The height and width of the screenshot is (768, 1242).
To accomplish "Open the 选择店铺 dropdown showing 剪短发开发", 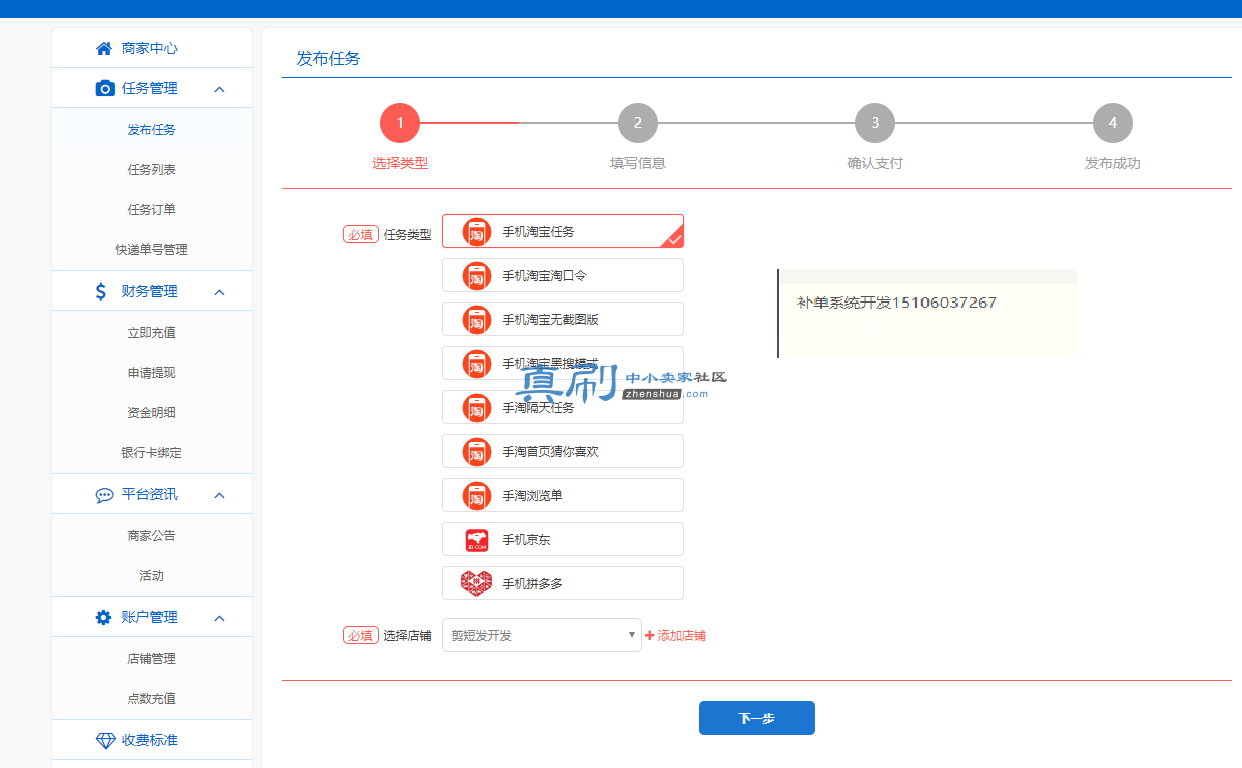I will click(x=542, y=635).
